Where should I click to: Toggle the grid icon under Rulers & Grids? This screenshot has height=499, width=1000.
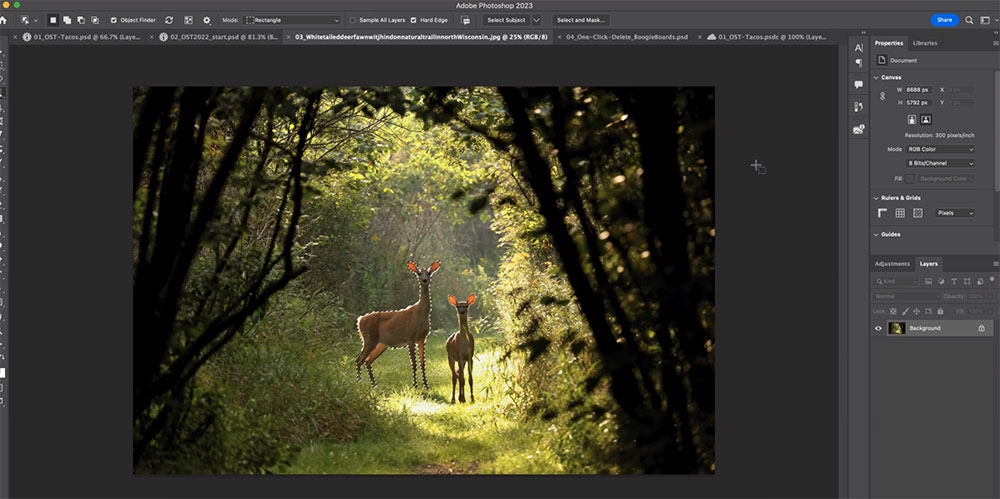pyautogui.click(x=900, y=213)
